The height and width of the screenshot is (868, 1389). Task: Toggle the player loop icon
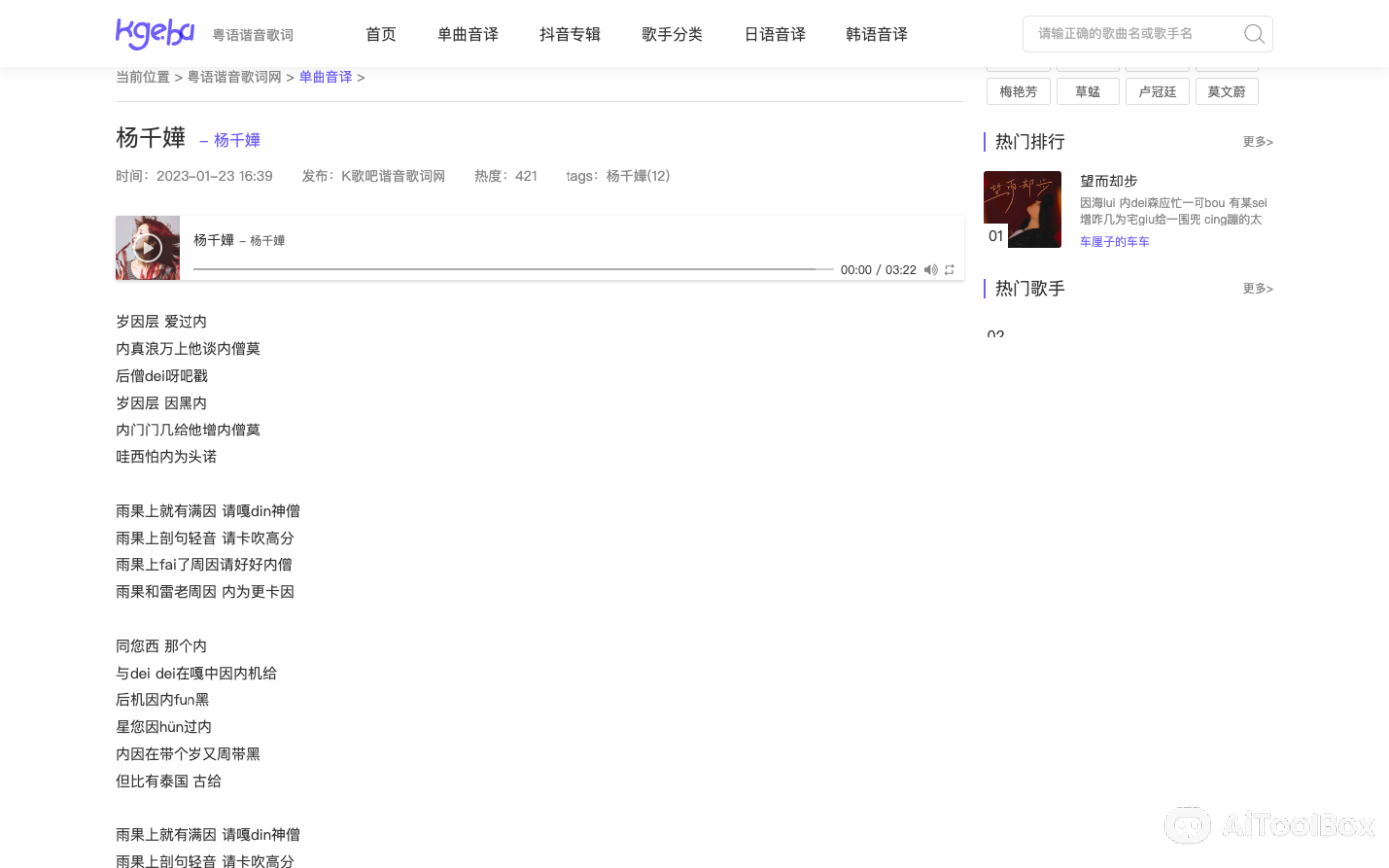pyautogui.click(x=949, y=270)
